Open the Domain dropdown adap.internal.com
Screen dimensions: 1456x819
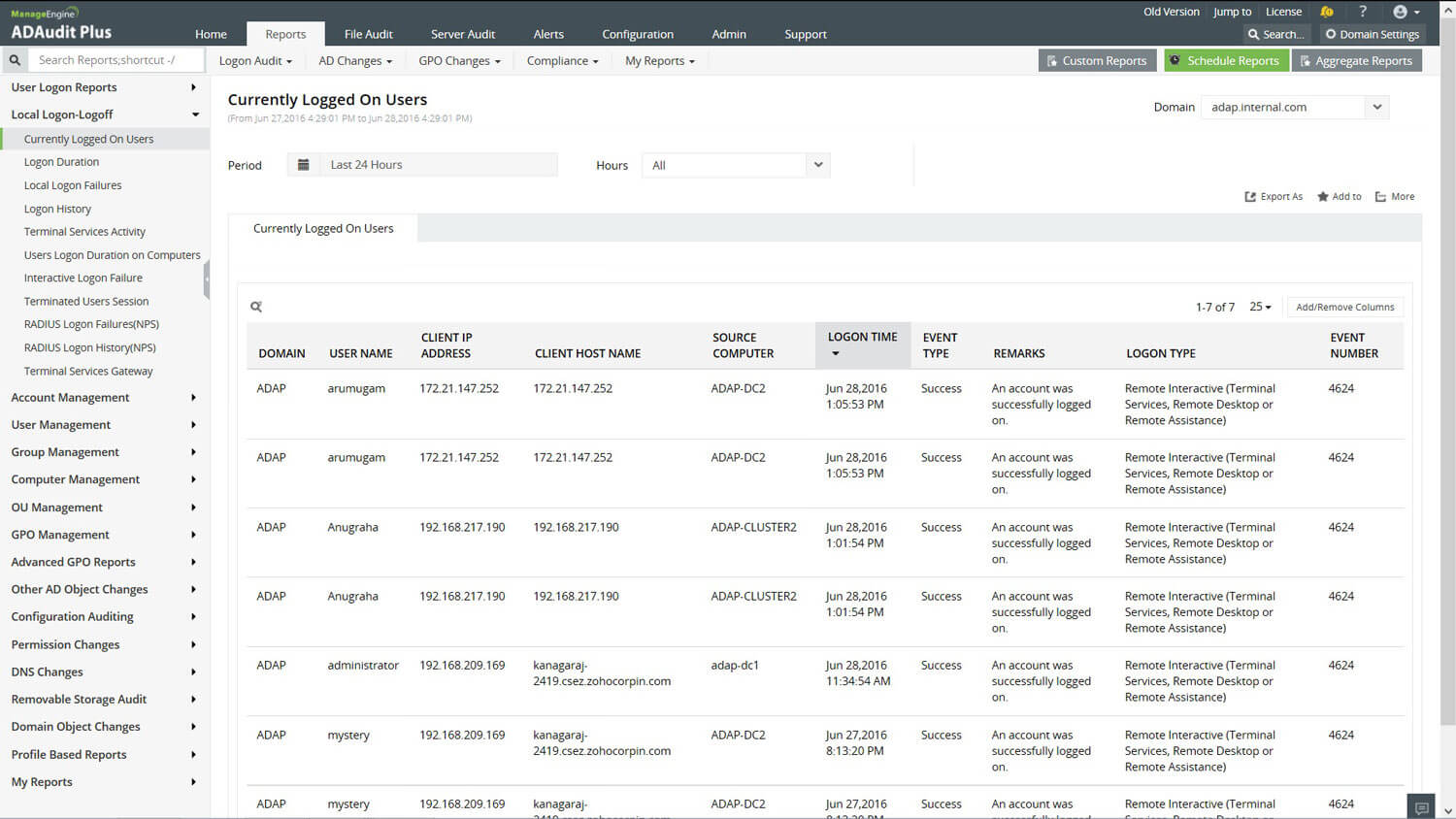[1294, 107]
